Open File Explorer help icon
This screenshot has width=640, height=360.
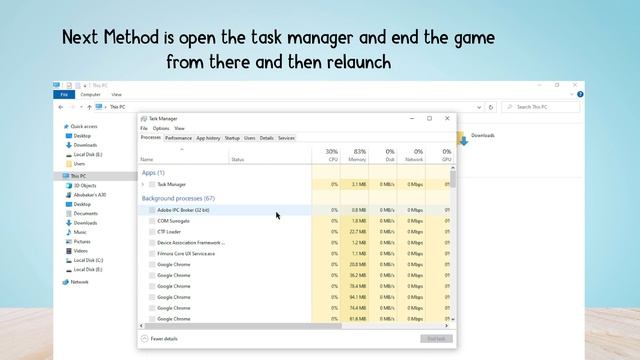tap(580, 94)
